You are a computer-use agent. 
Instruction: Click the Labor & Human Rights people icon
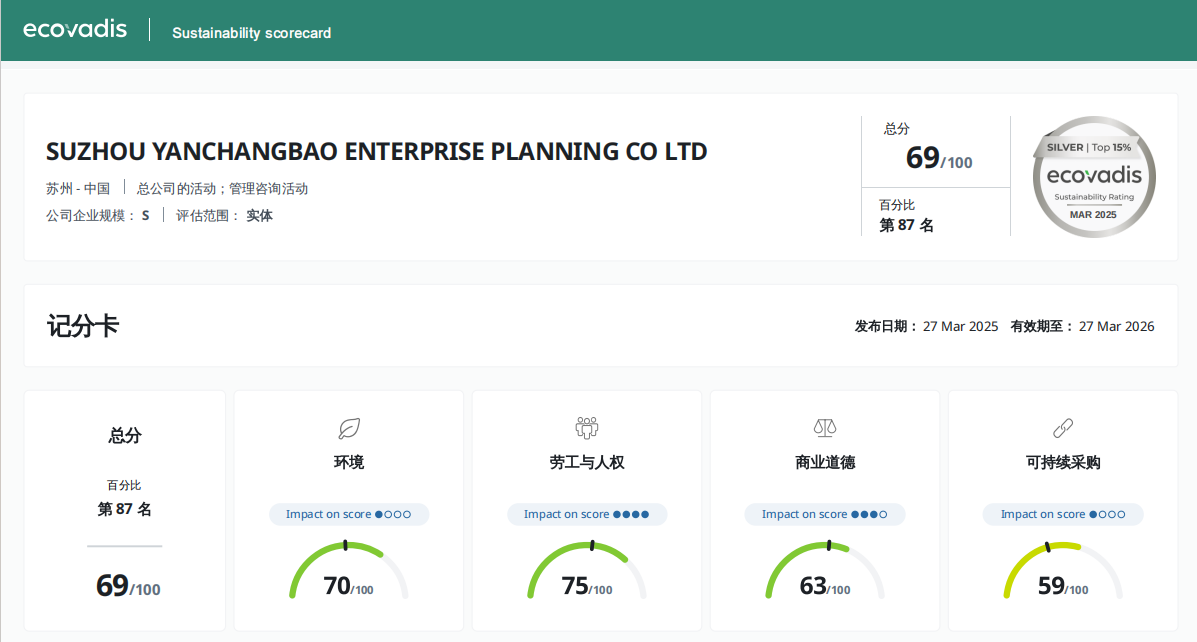tap(586, 427)
